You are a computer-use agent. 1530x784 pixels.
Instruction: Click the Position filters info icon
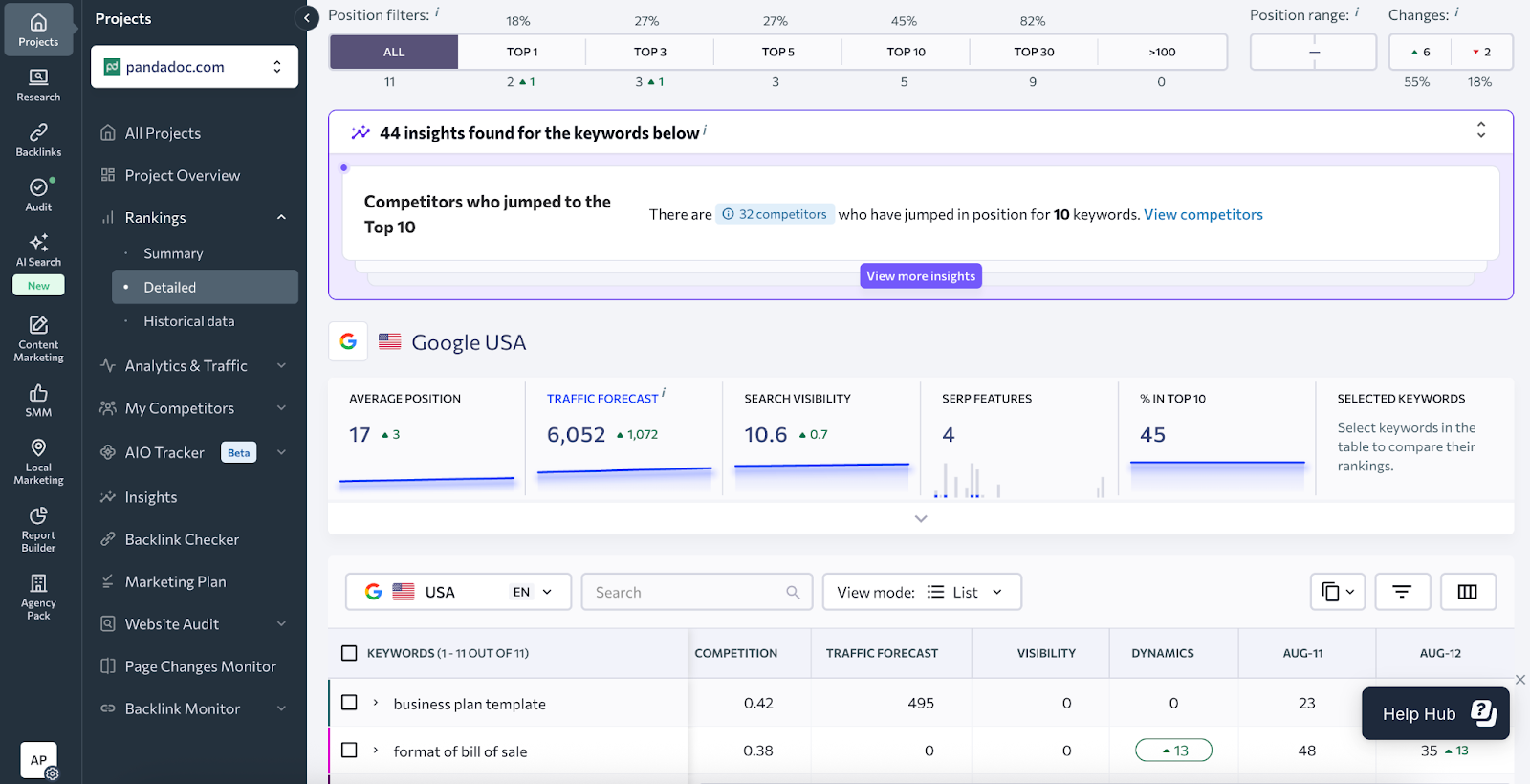point(437,12)
